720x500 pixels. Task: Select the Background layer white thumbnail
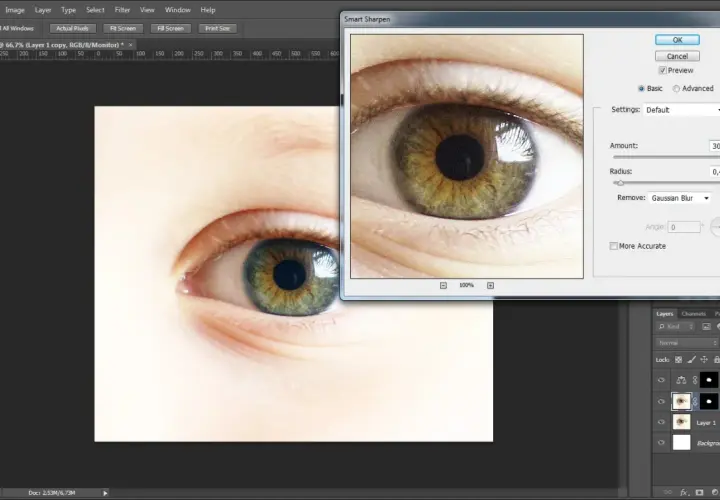[x=681, y=443]
